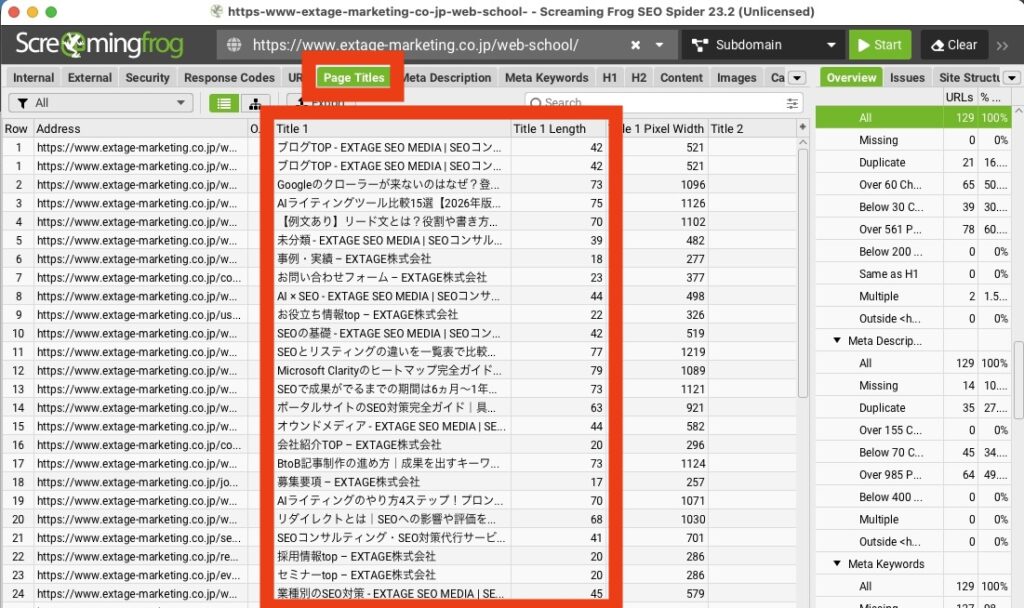Screen dimensions: 1024x608
Task: Switch to tree view icon
Action: [255, 103]
